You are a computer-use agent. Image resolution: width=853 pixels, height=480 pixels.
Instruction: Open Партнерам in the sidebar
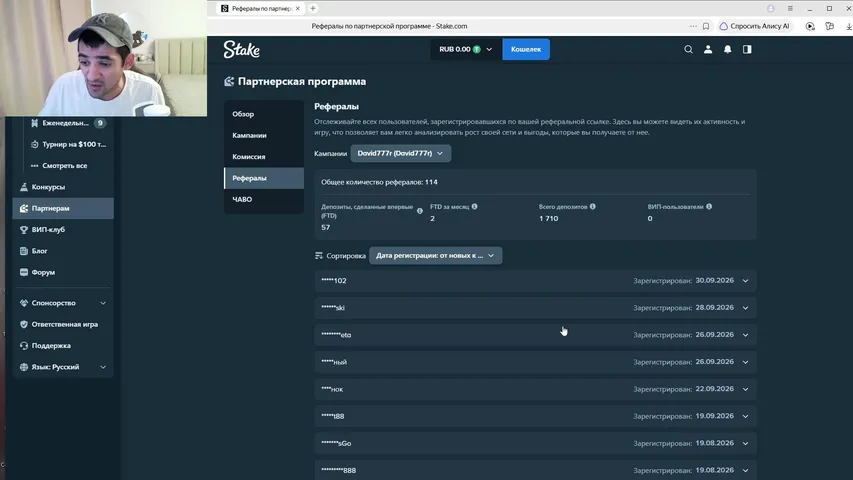(x=63, y=208)
